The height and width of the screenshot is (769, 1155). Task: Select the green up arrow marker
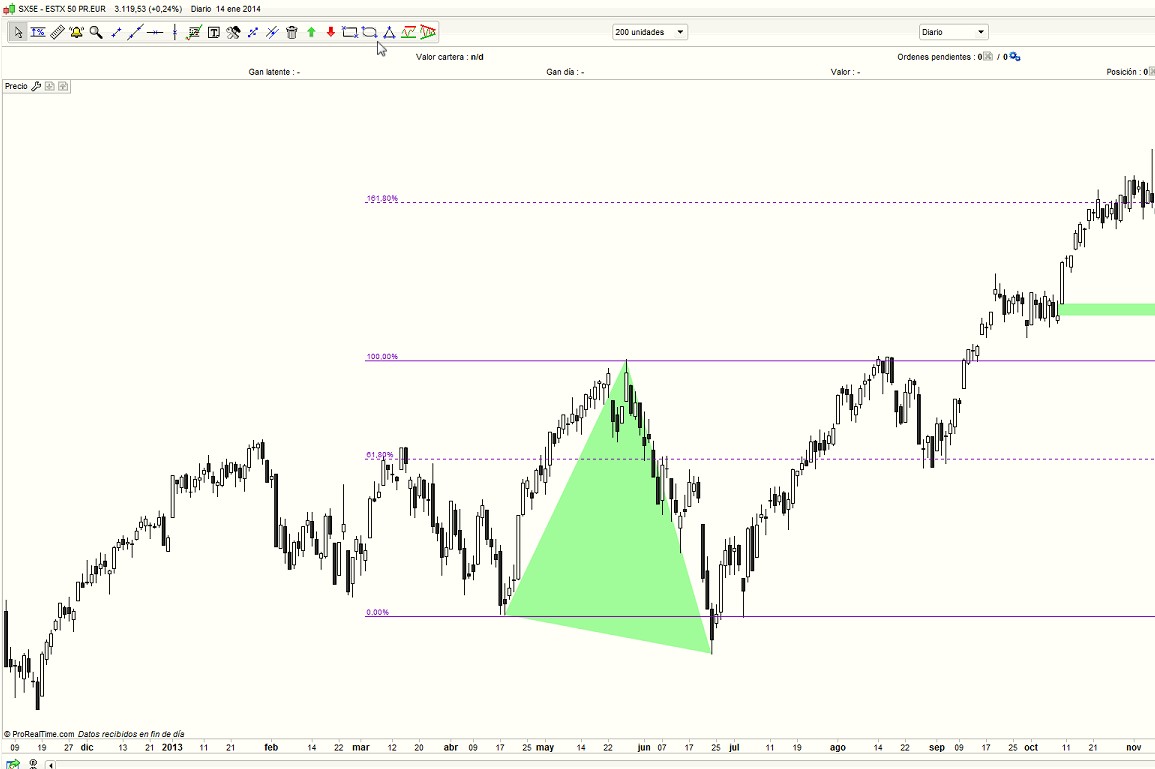[x=311, y=32]
